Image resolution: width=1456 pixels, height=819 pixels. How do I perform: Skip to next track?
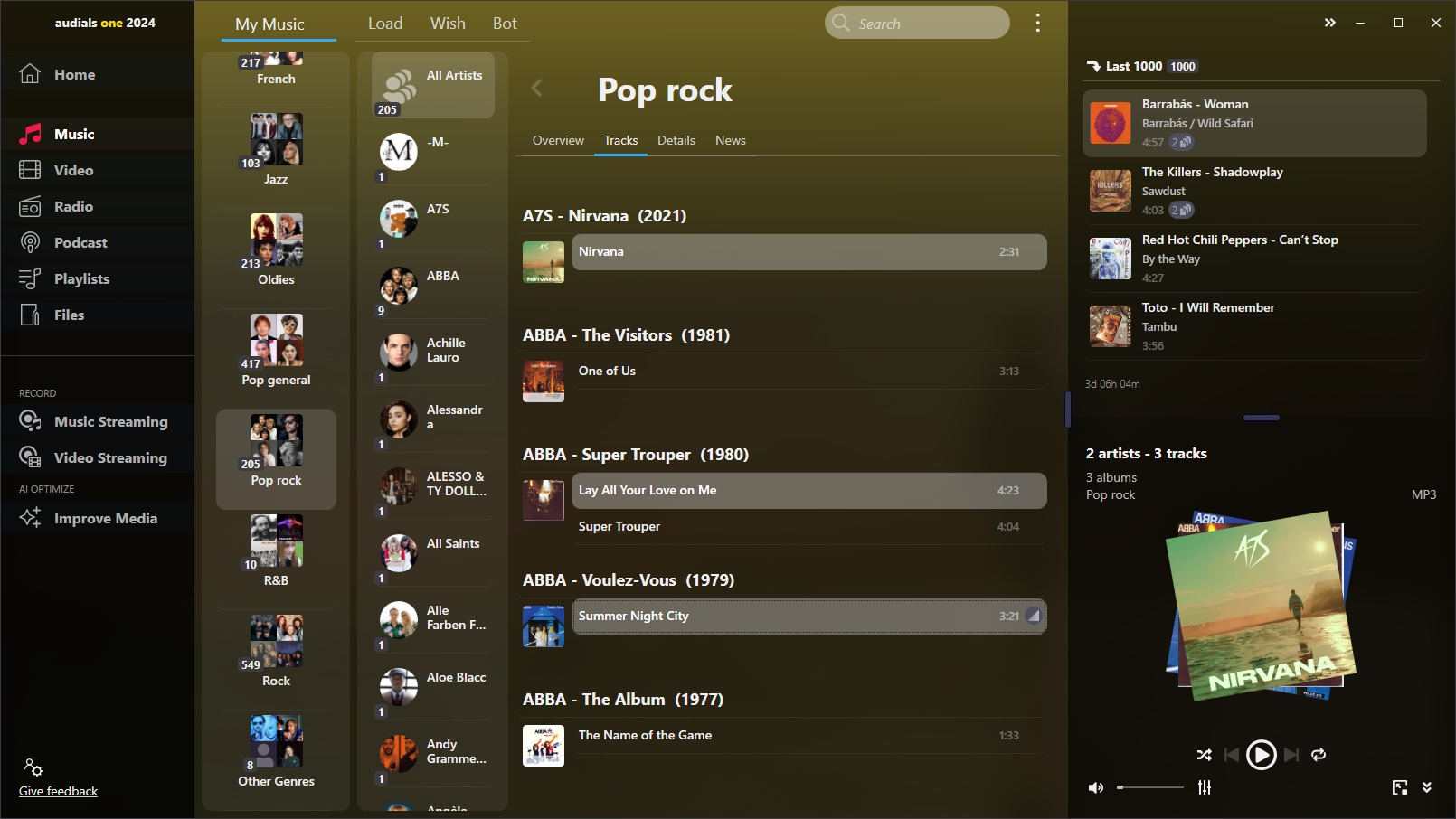(x=1291, y=754)
